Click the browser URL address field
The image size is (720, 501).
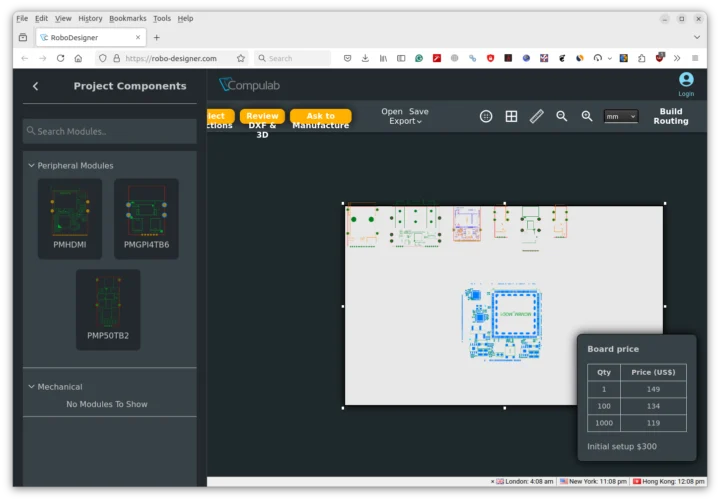[x=171, y=58]
